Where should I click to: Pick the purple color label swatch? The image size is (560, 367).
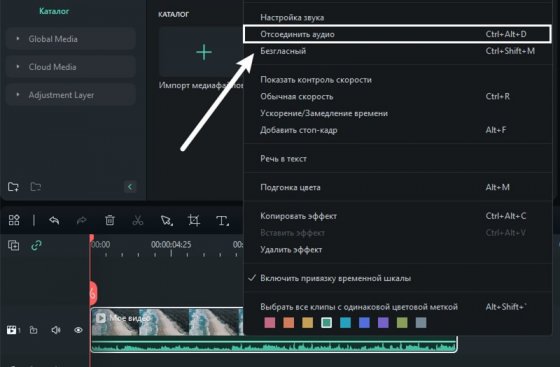pos(383,323)
